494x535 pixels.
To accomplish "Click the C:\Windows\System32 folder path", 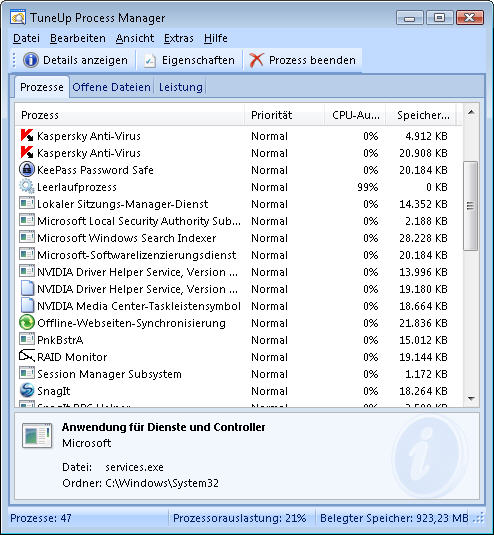I will [162, 483].
